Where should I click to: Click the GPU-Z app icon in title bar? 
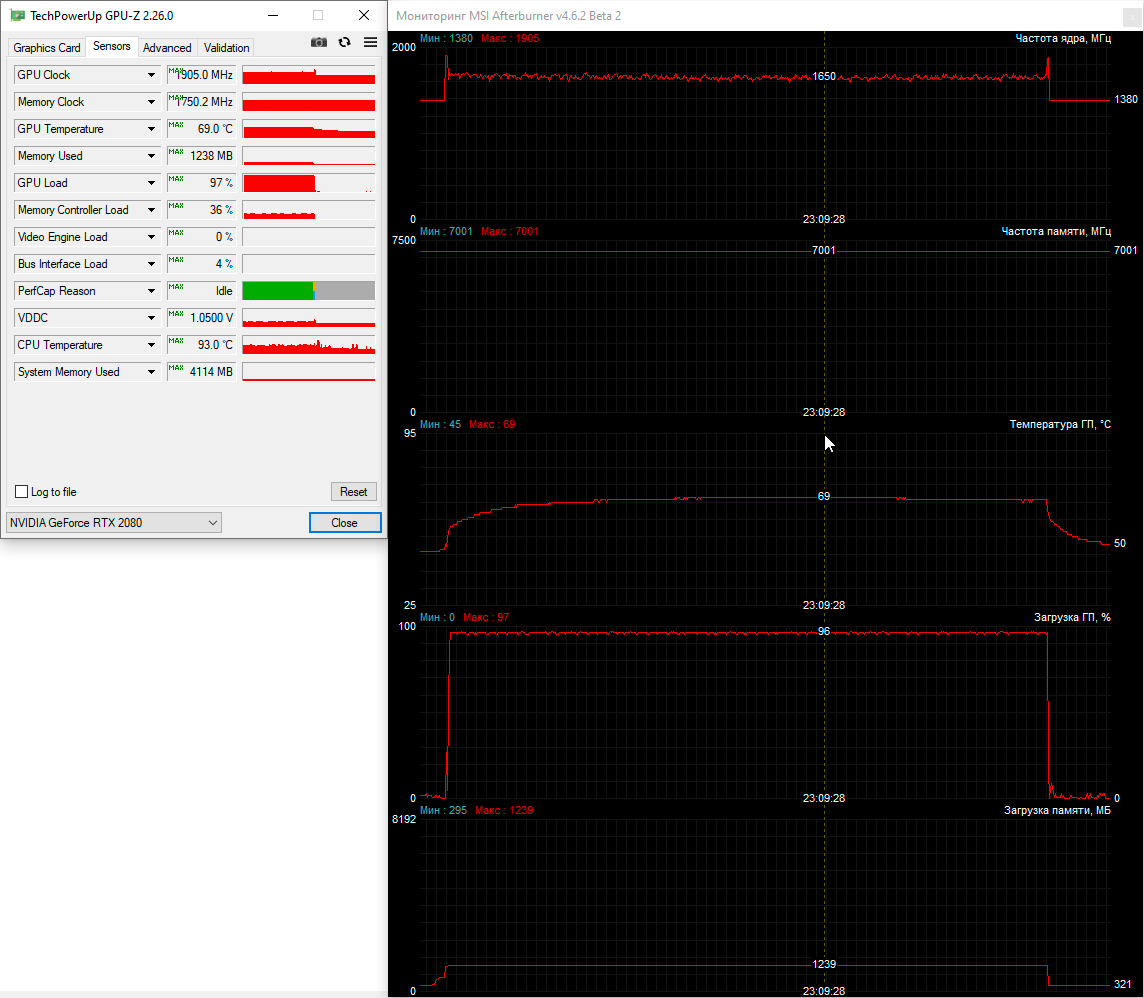[x=17, y=15]
